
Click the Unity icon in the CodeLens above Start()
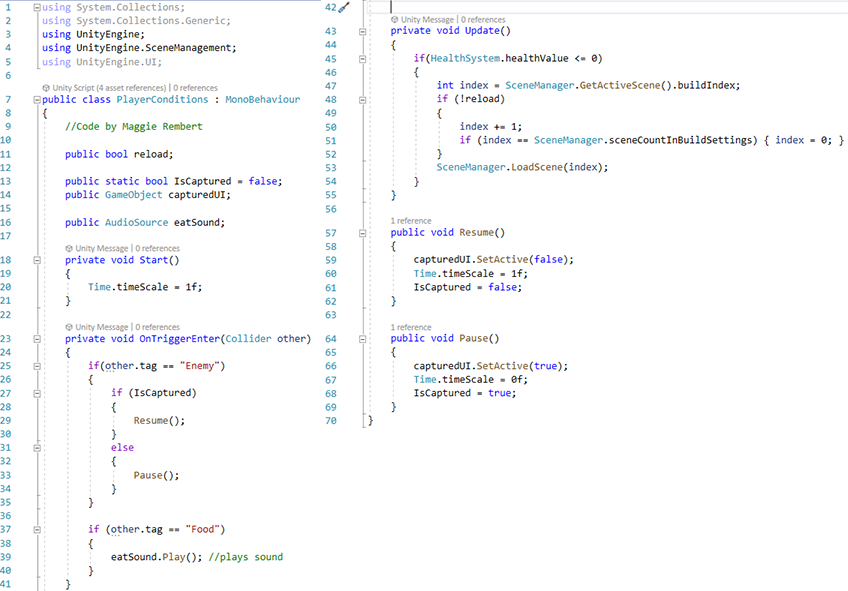point(69,248)
